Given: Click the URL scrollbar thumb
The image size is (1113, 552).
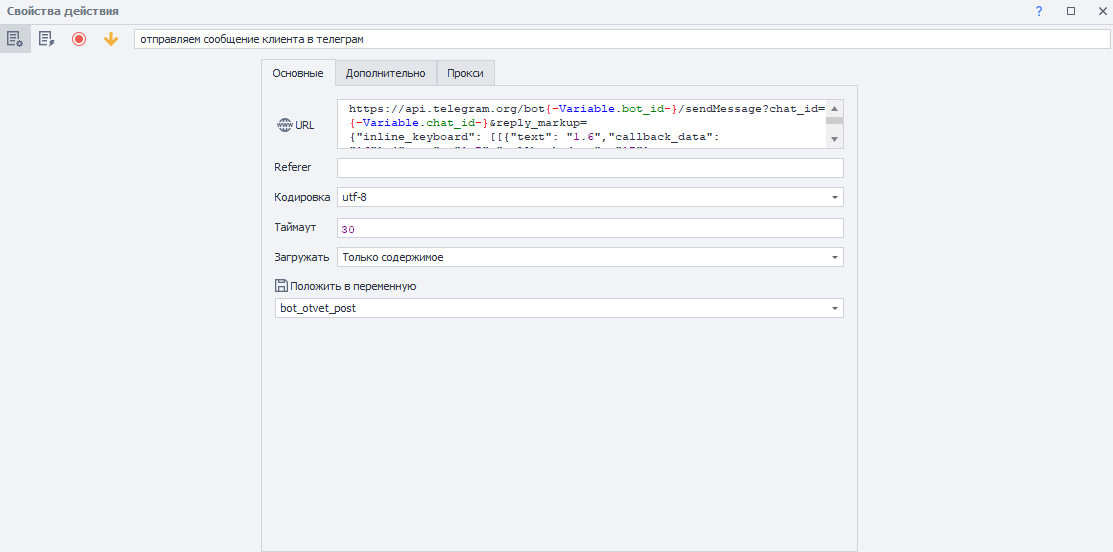Looking at the screenshot, I should pyautogui.click(x=834, y=120).
